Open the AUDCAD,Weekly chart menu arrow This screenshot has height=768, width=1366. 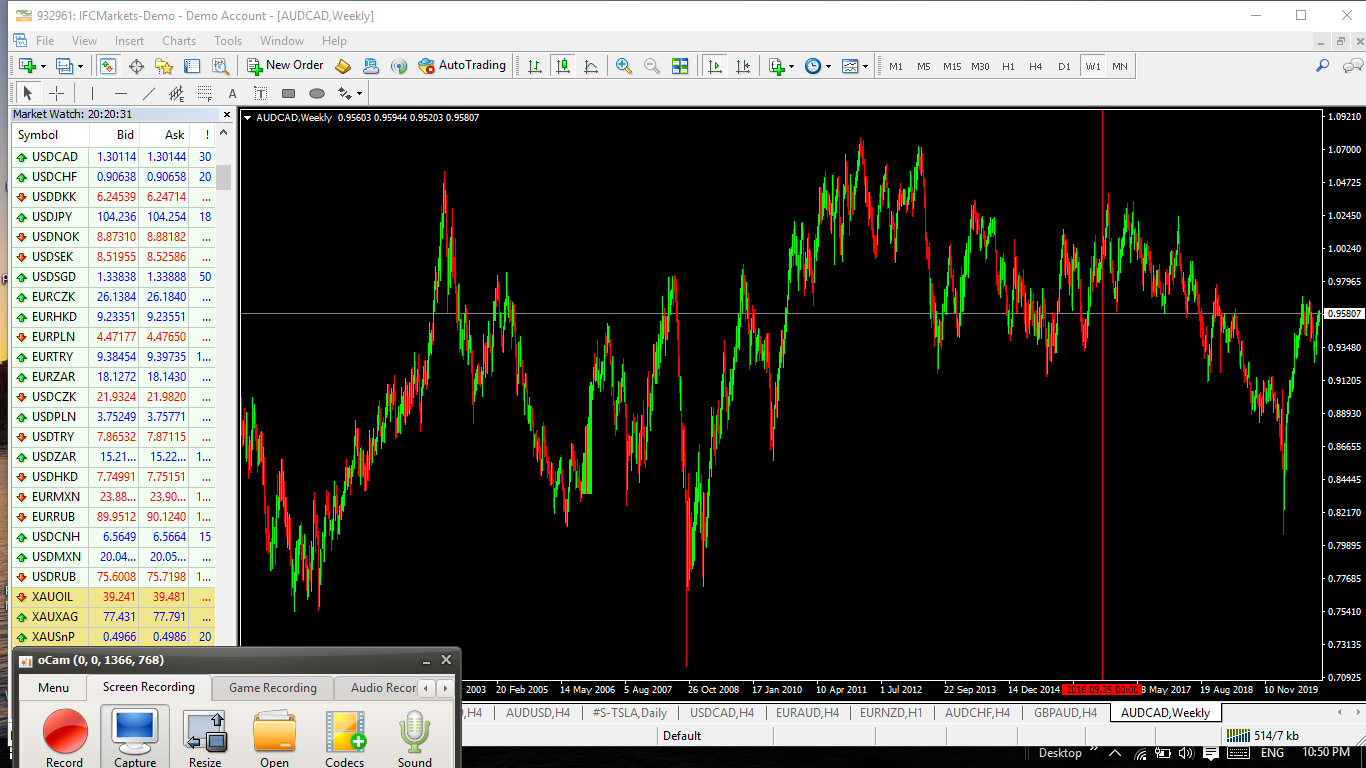coord(248,118)
